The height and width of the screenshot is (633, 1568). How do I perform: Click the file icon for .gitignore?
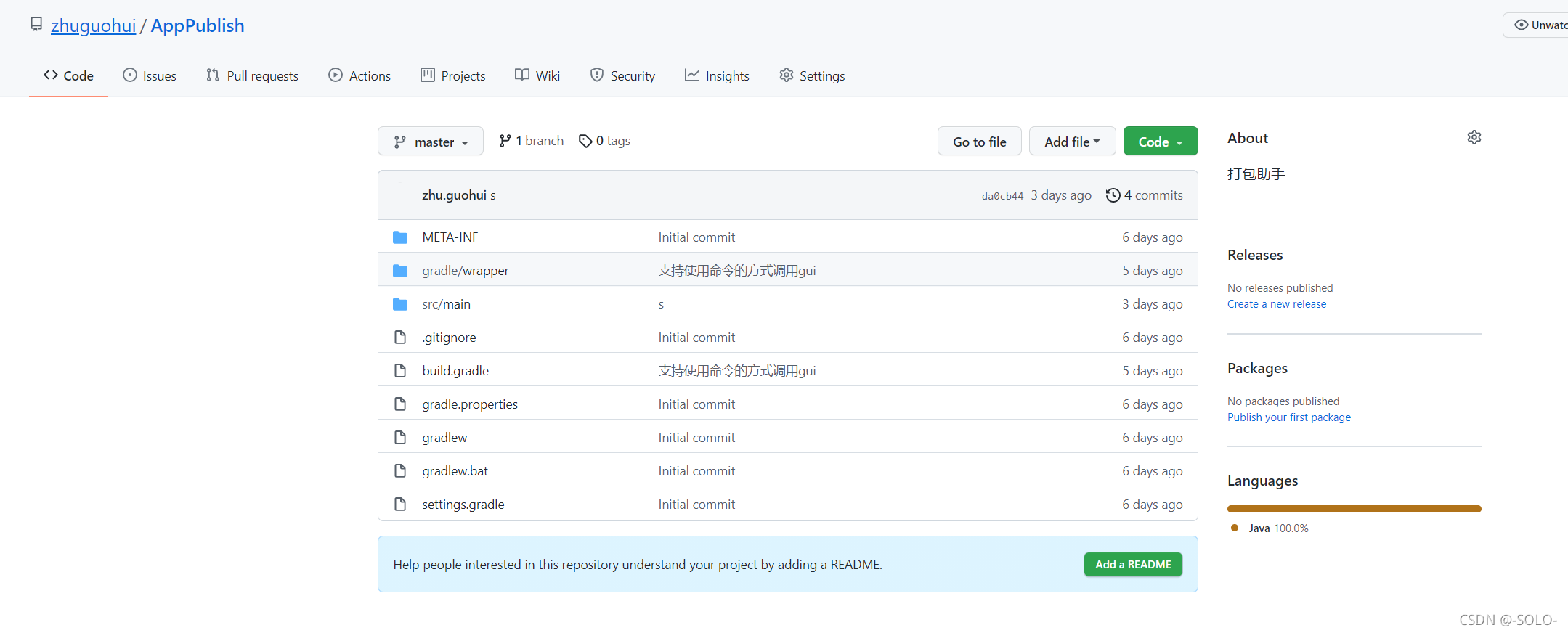click(400, 338)
